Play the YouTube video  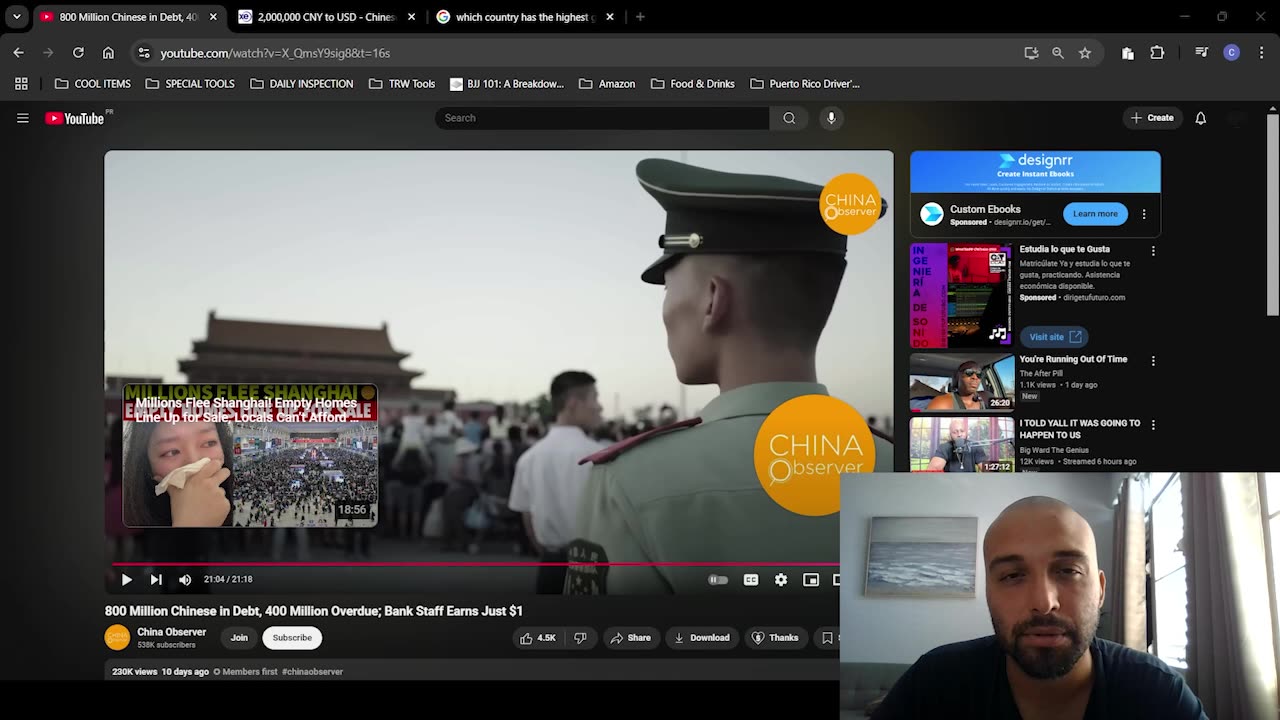pyautogui.click(x=126, y=579)
